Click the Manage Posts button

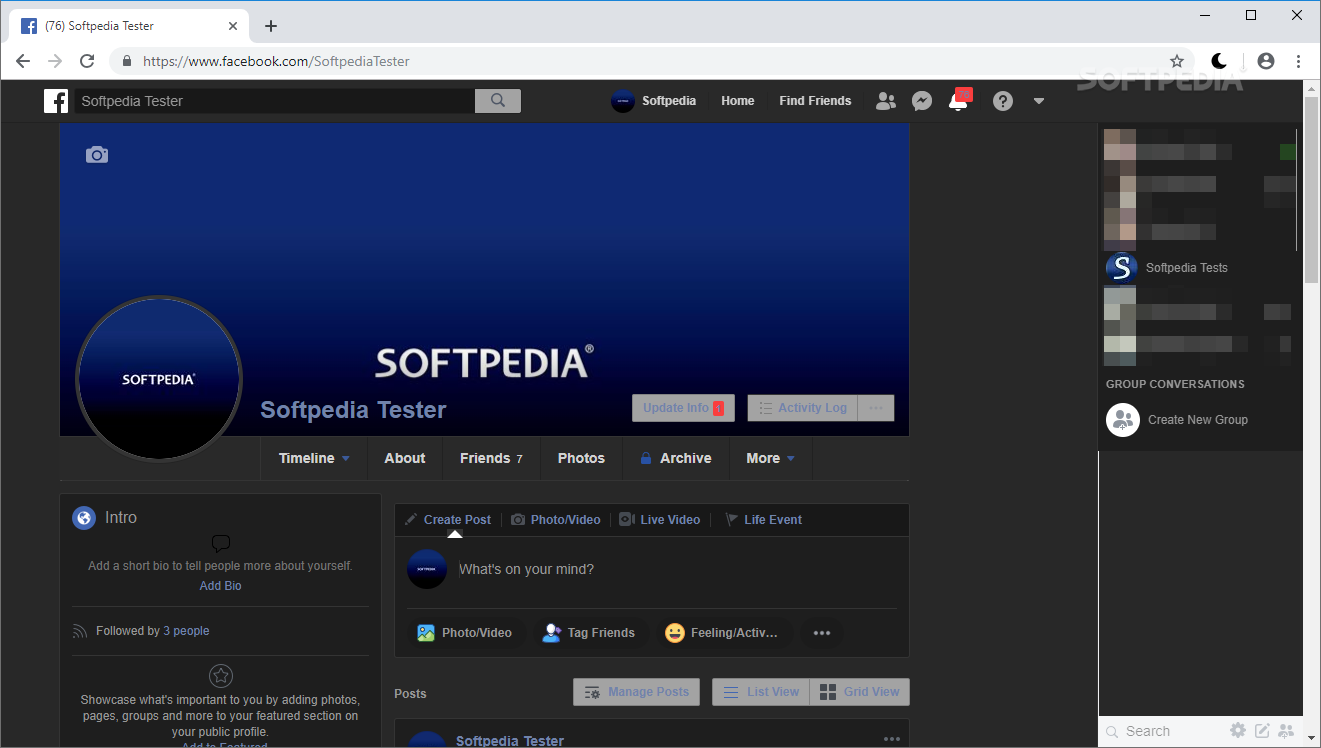click(x=636, y=692)
